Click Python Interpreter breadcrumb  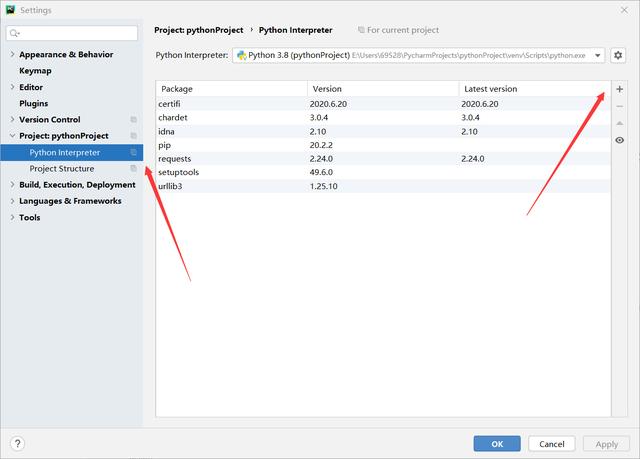click(296, 30)
